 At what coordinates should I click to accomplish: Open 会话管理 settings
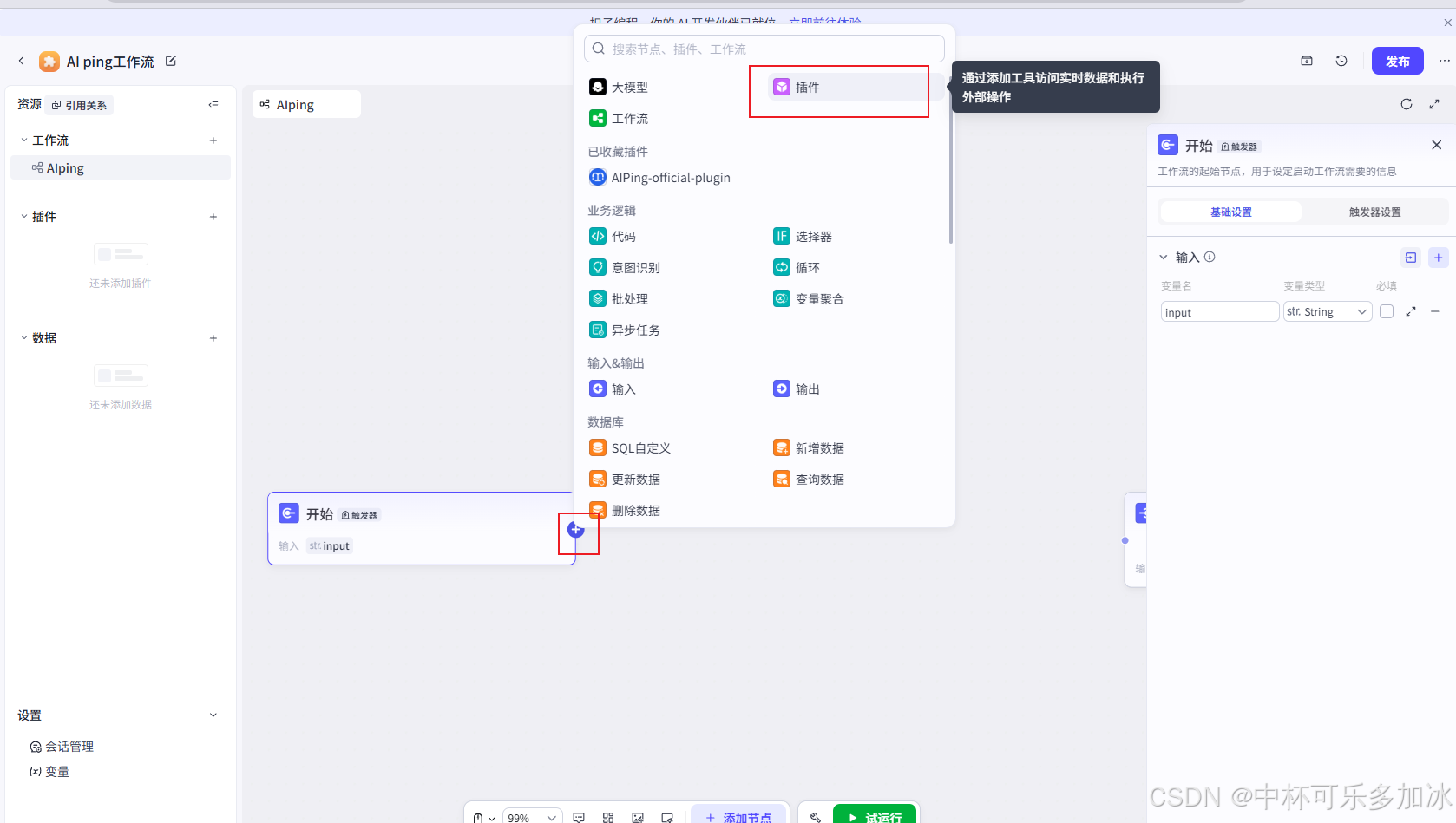(x=62, y=746)
